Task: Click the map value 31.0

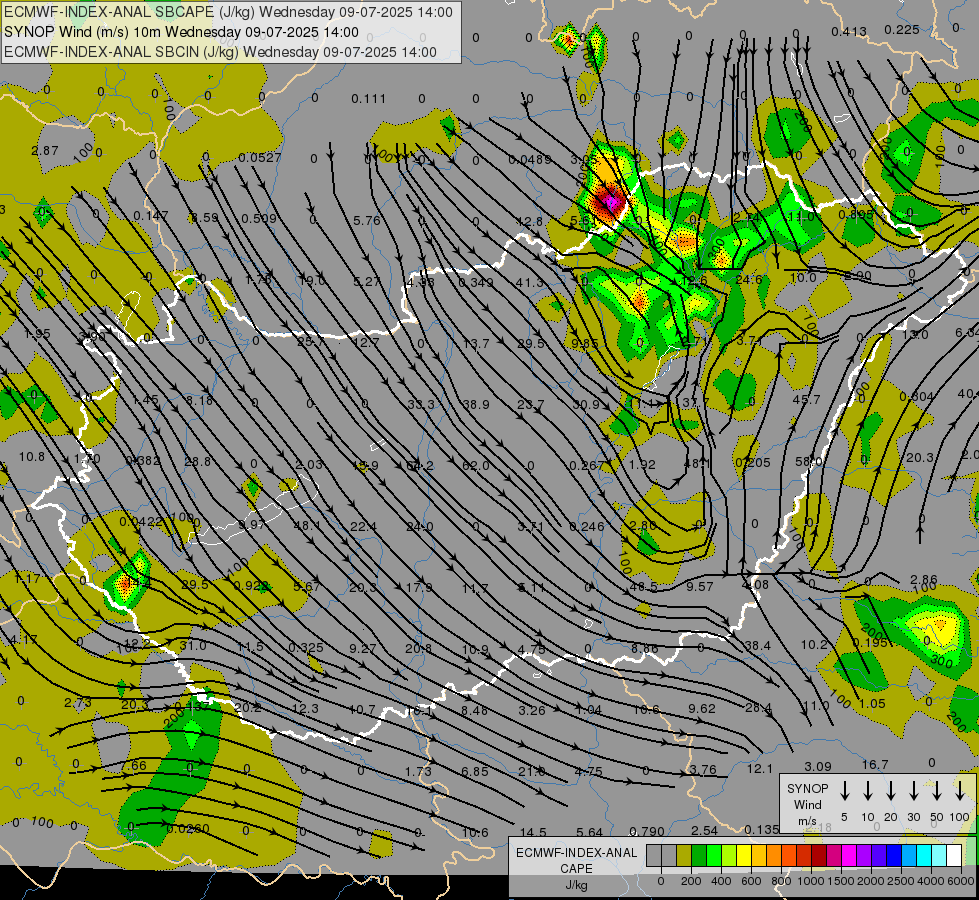Action: pos(193,645)
